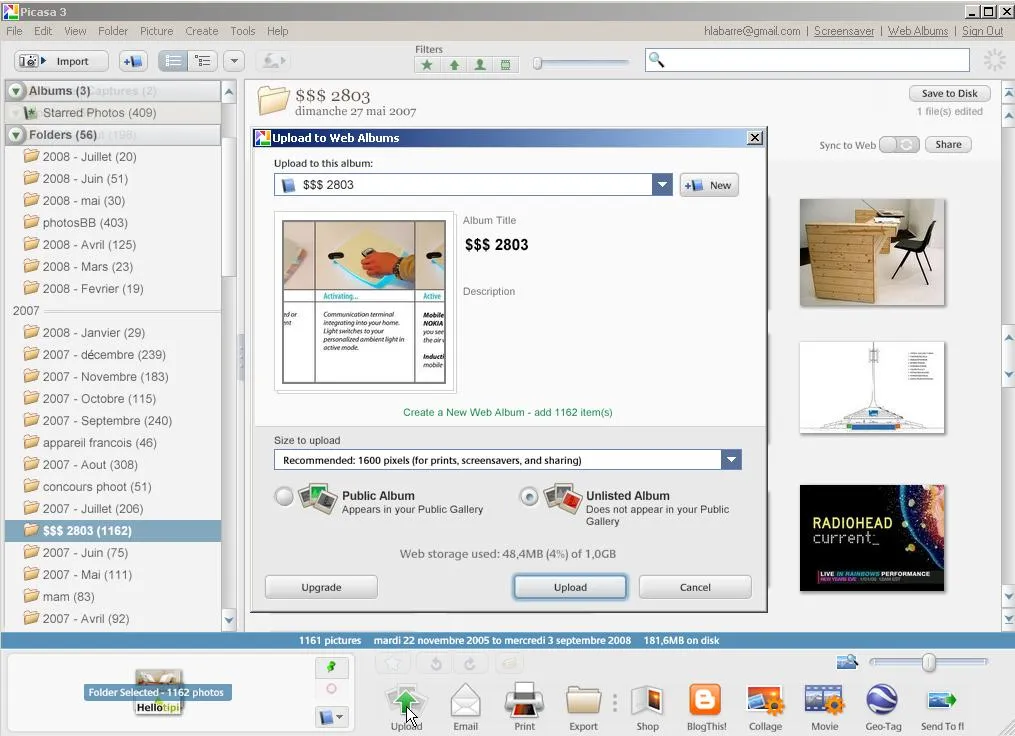1015x736 pixels.
Task: Click the Share button
Action: pyautogui.click(x=948, y=144)
